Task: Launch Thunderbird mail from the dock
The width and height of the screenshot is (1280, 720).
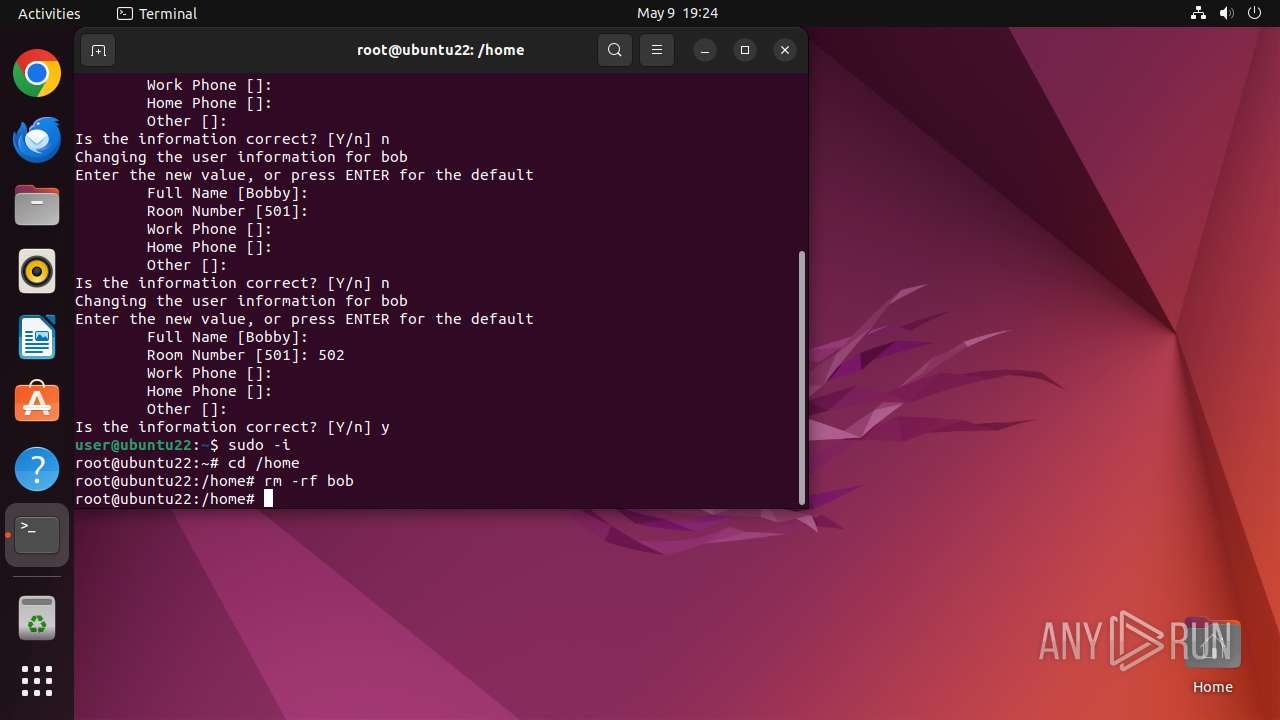Action: tap(37, 139)
